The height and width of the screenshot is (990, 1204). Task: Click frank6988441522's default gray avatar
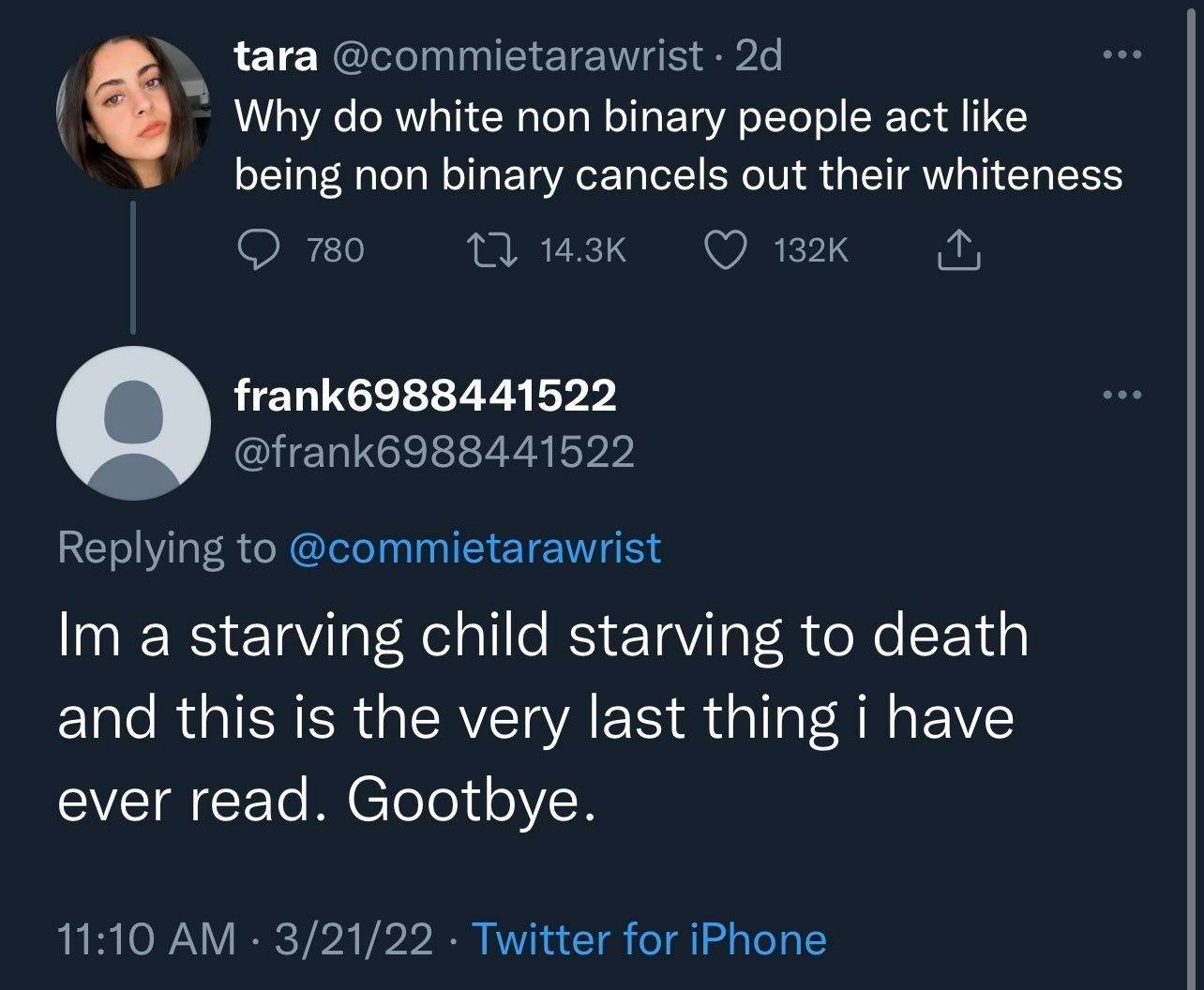point(132,422)
